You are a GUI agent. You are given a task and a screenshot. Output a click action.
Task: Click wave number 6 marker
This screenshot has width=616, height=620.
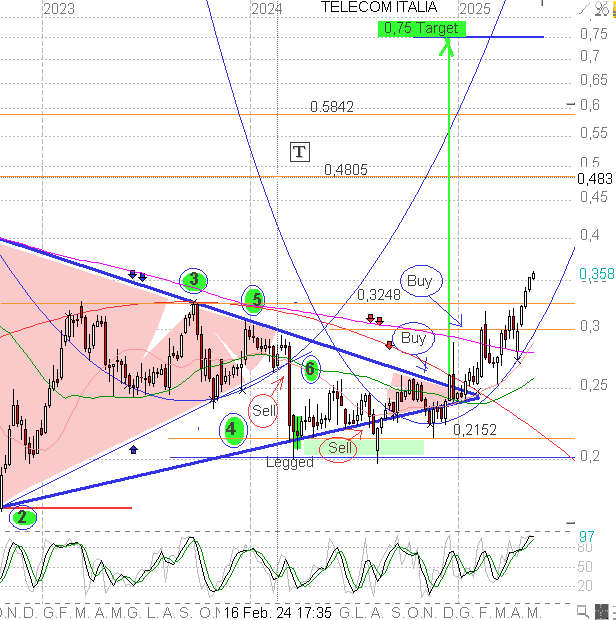310,369
